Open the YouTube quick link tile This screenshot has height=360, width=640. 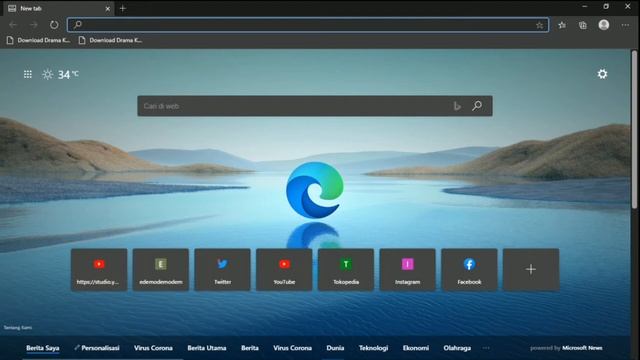[284, 270]
